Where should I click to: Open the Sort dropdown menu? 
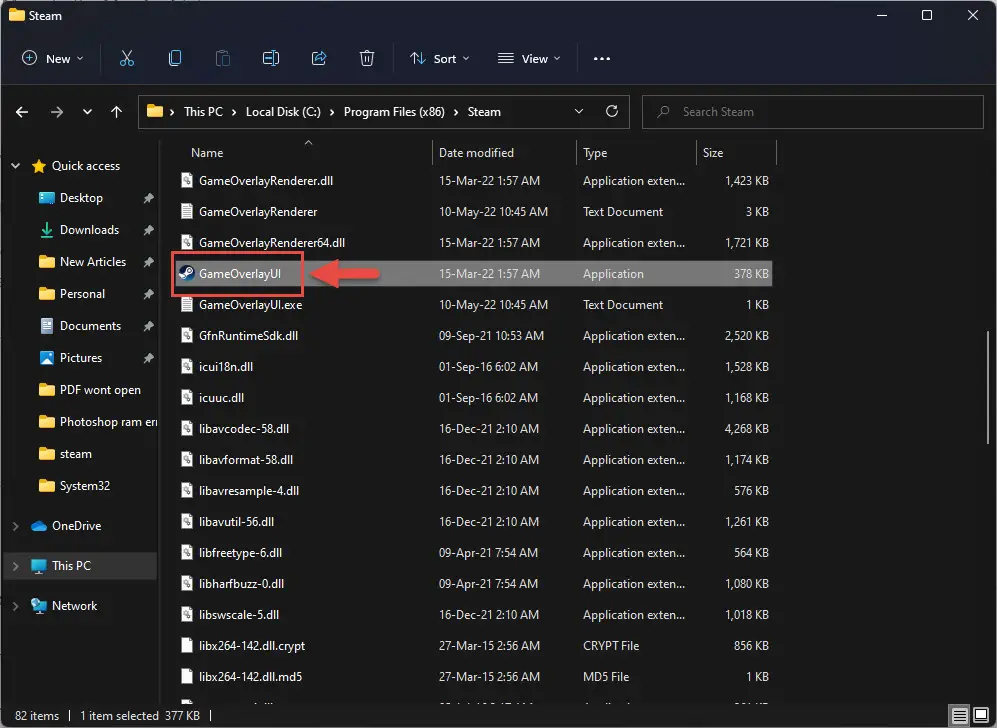439,58
